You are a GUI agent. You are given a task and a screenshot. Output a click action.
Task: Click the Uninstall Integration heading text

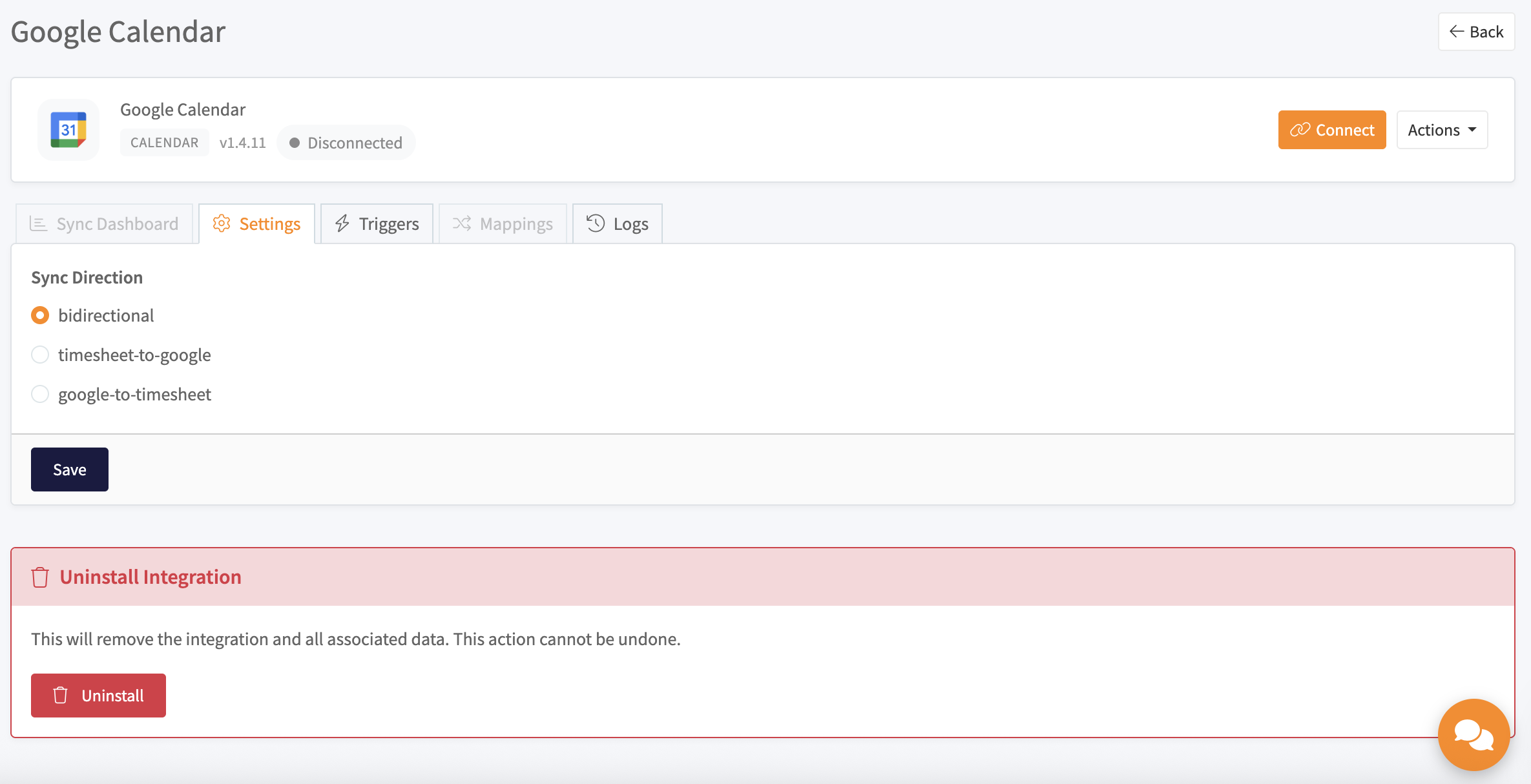pyautogui.click(x=151, y=577)
